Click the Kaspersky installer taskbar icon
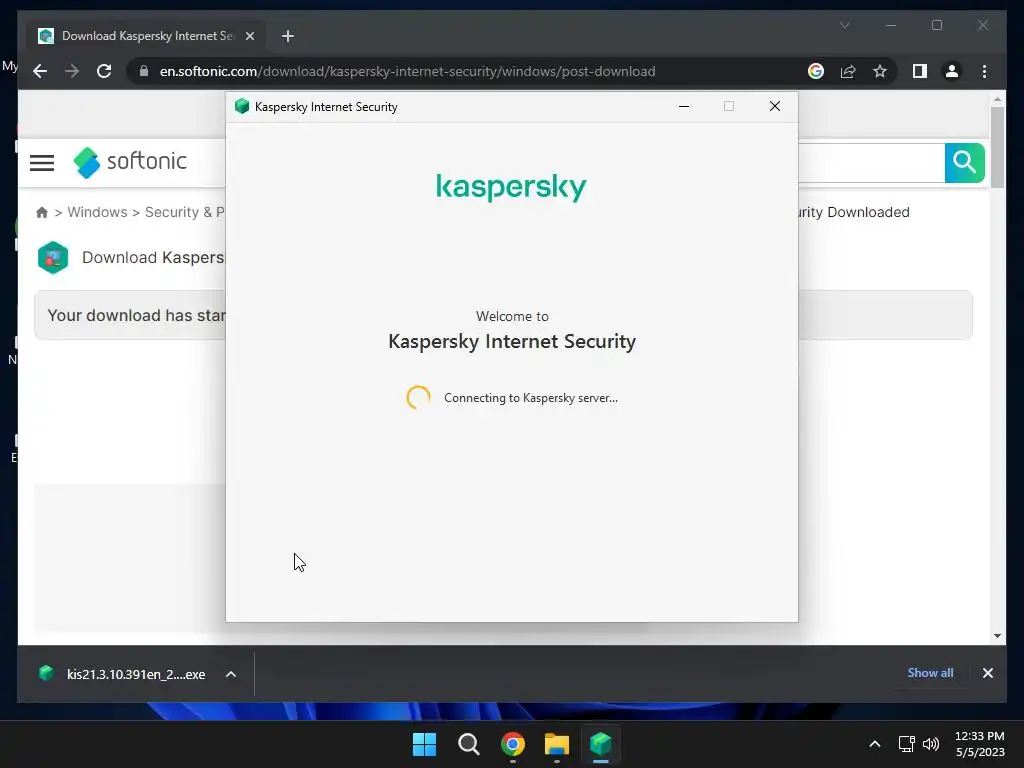Viewport: 1024px width, 768px height. [x=600, y=744]
